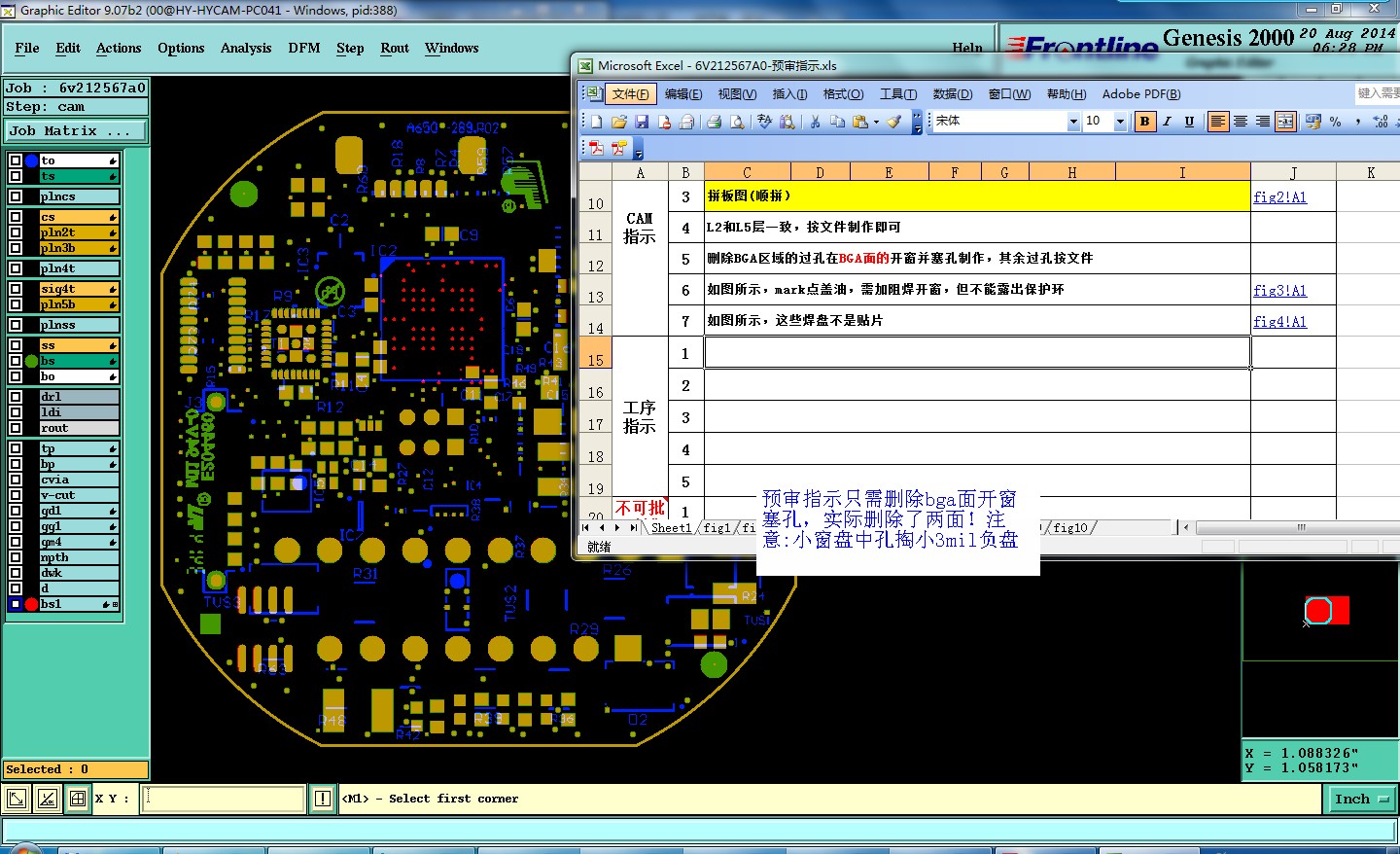Open Edit menu in Graphic Editor
The image size is (1400, 854).
pos(68,48)
